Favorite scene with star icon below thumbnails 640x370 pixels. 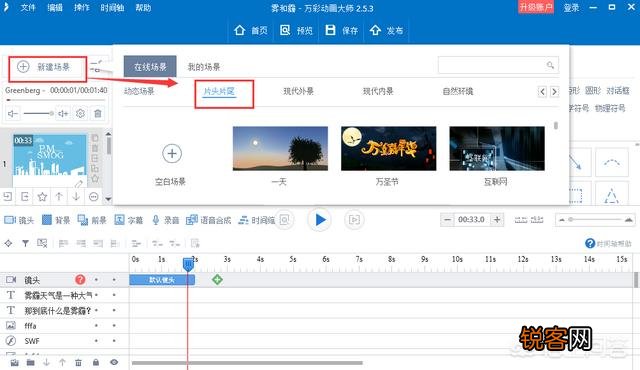tap(42, 197)
